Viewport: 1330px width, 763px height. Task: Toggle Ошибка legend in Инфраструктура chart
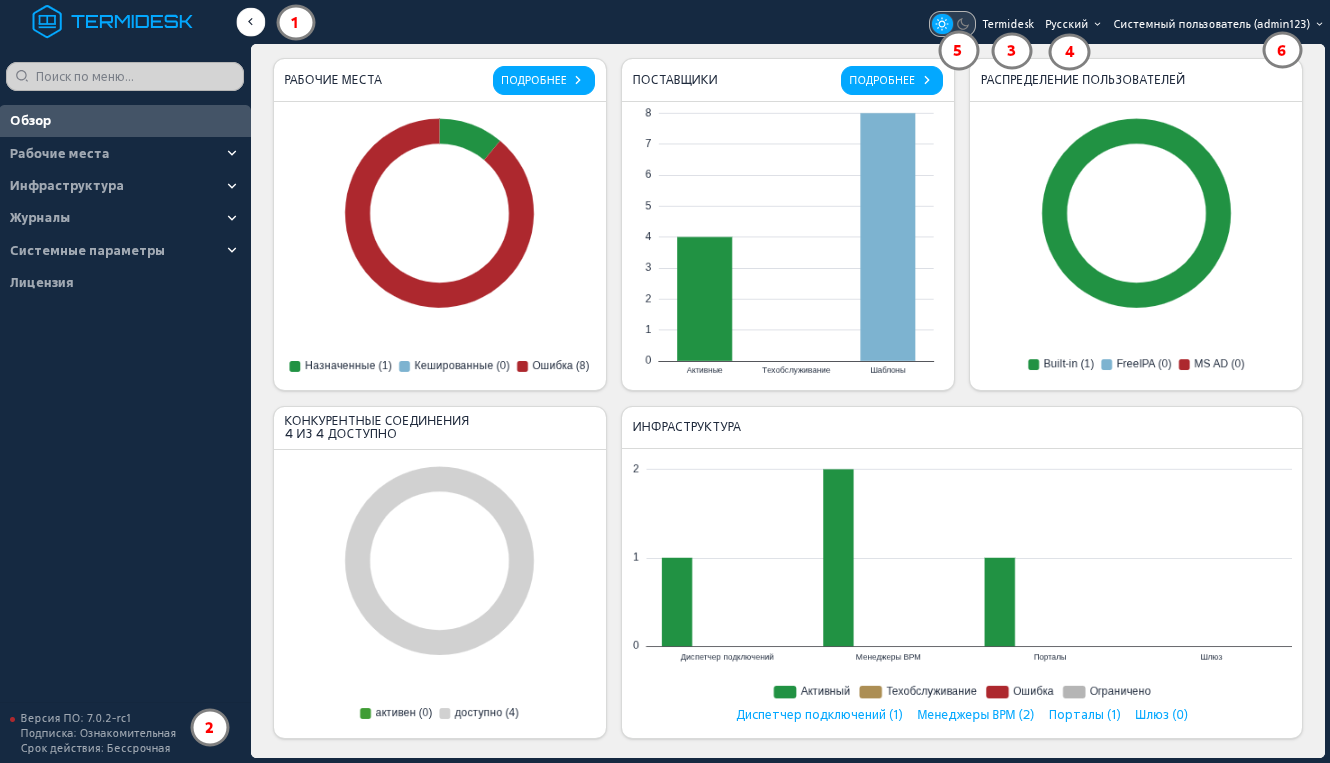1020,692
